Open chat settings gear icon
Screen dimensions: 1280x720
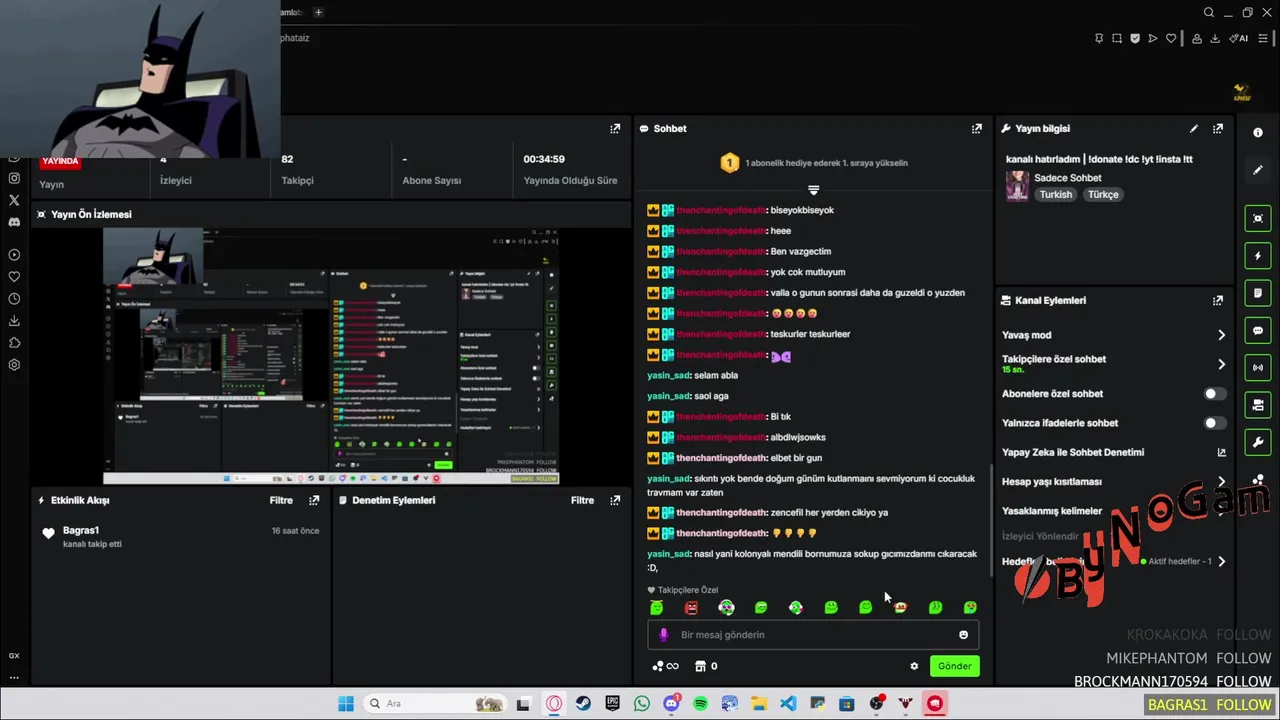pos(914,666)
